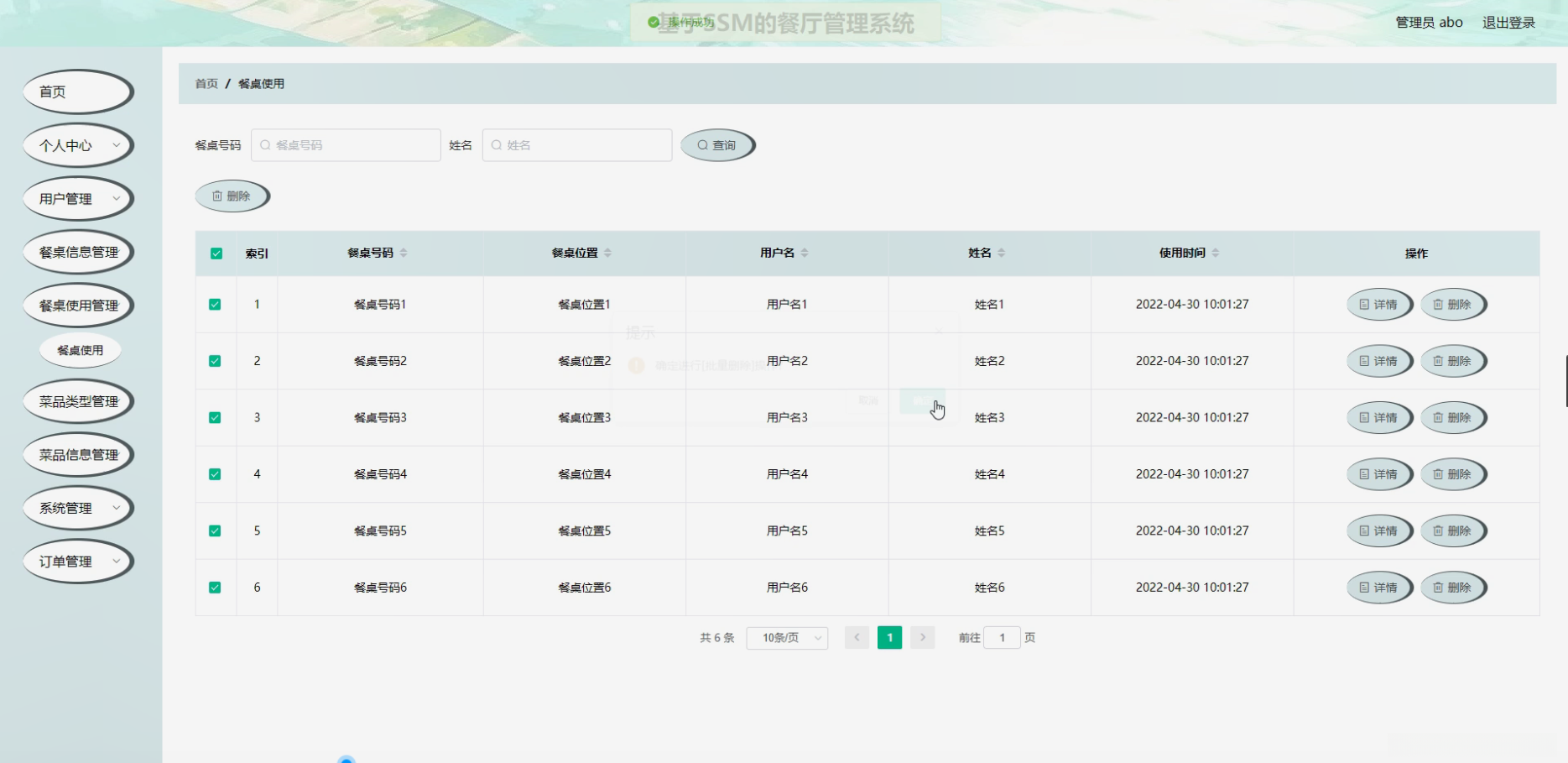Collapse 餐桌使用管理 in the sidebar

point(78,306)
